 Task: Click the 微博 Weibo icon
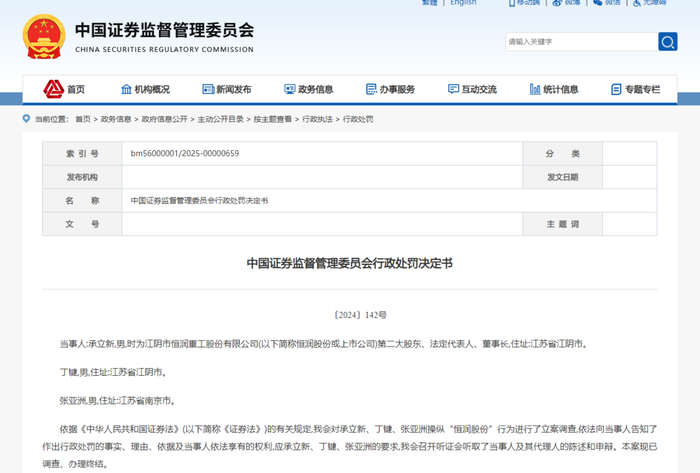click(557, 3)
